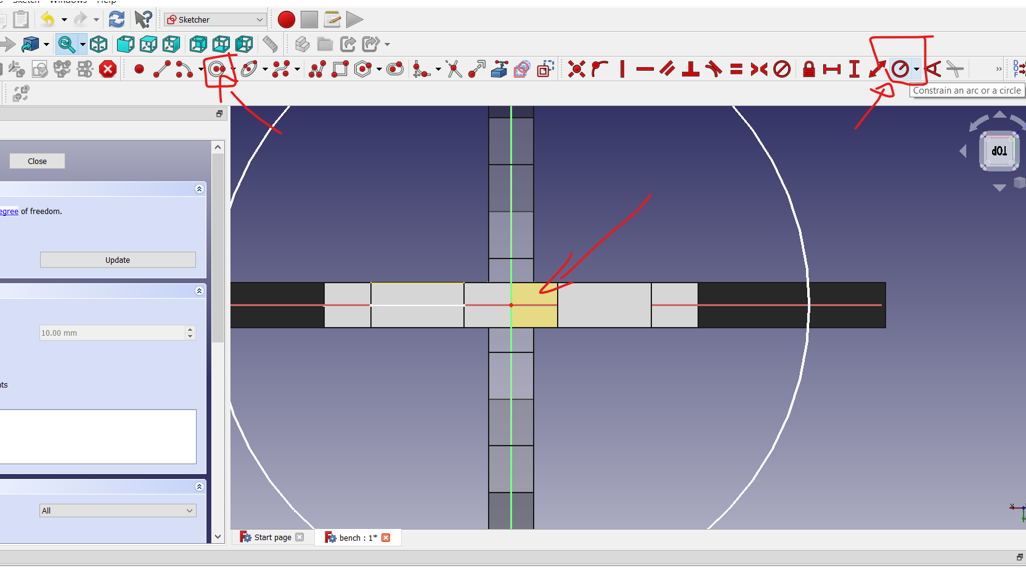Toggle construction geometry mode icon

tap(545, 69)
